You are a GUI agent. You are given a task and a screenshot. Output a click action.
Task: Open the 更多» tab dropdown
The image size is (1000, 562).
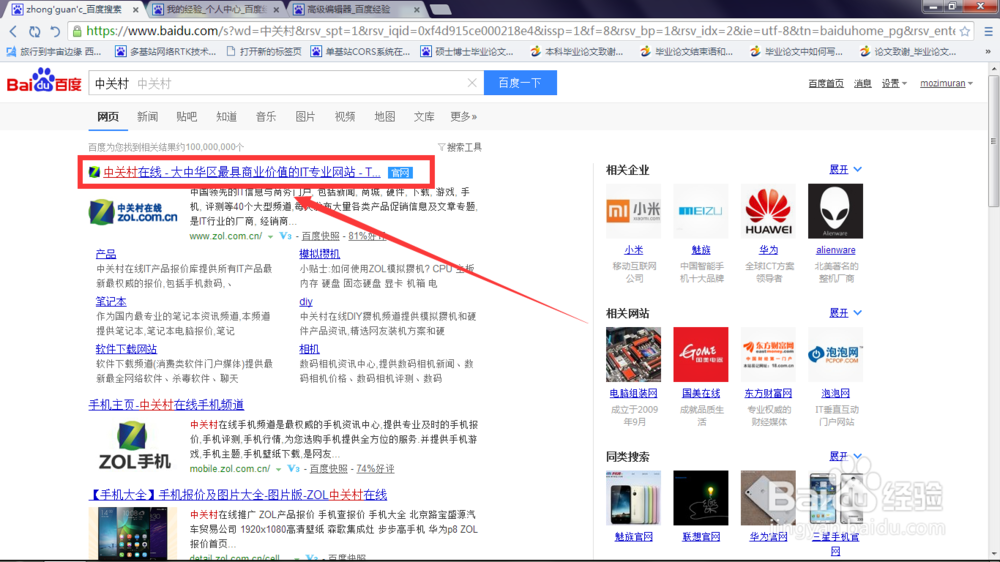pos(464,117)
